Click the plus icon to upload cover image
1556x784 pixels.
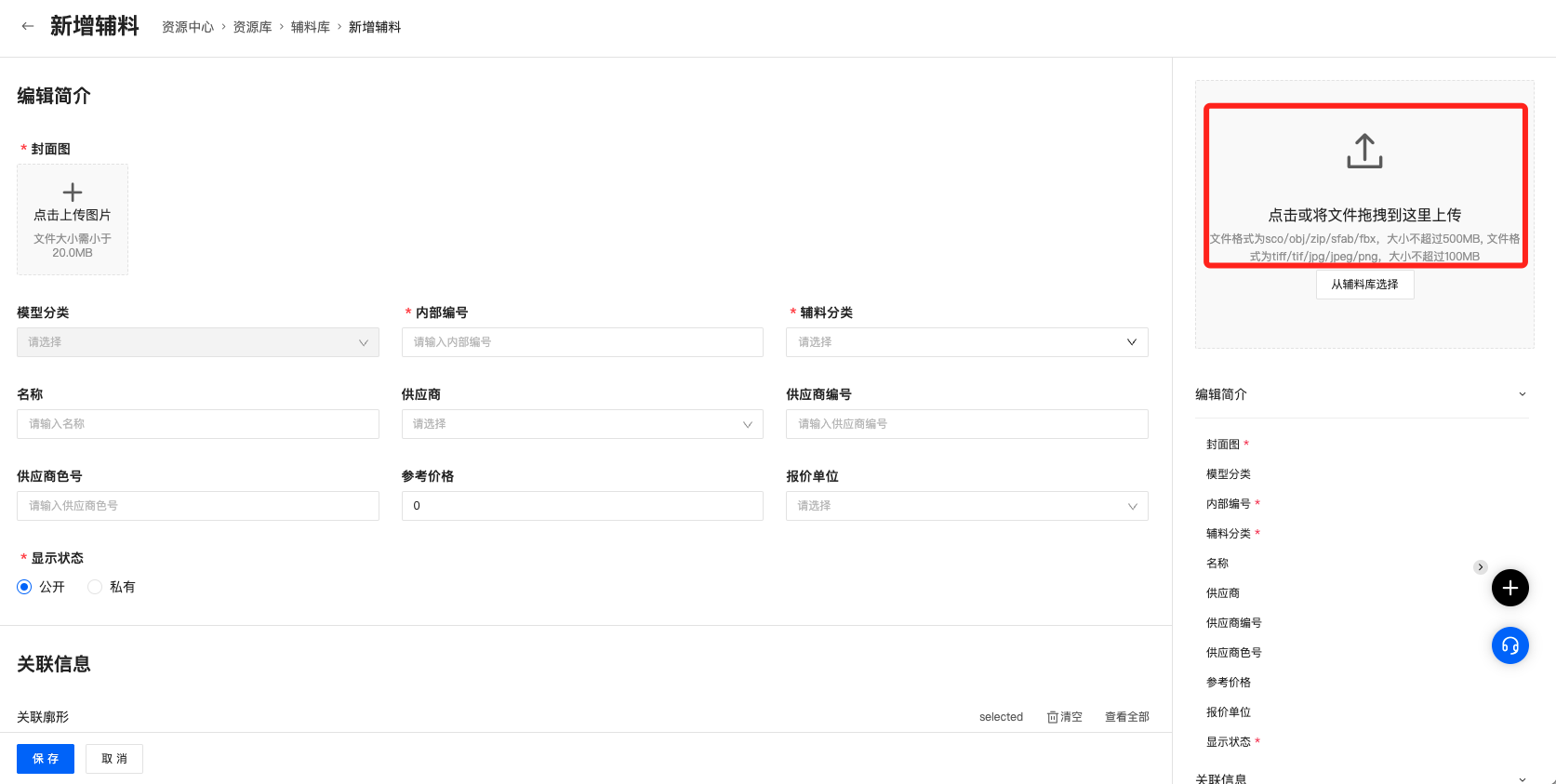coord(73,193)
